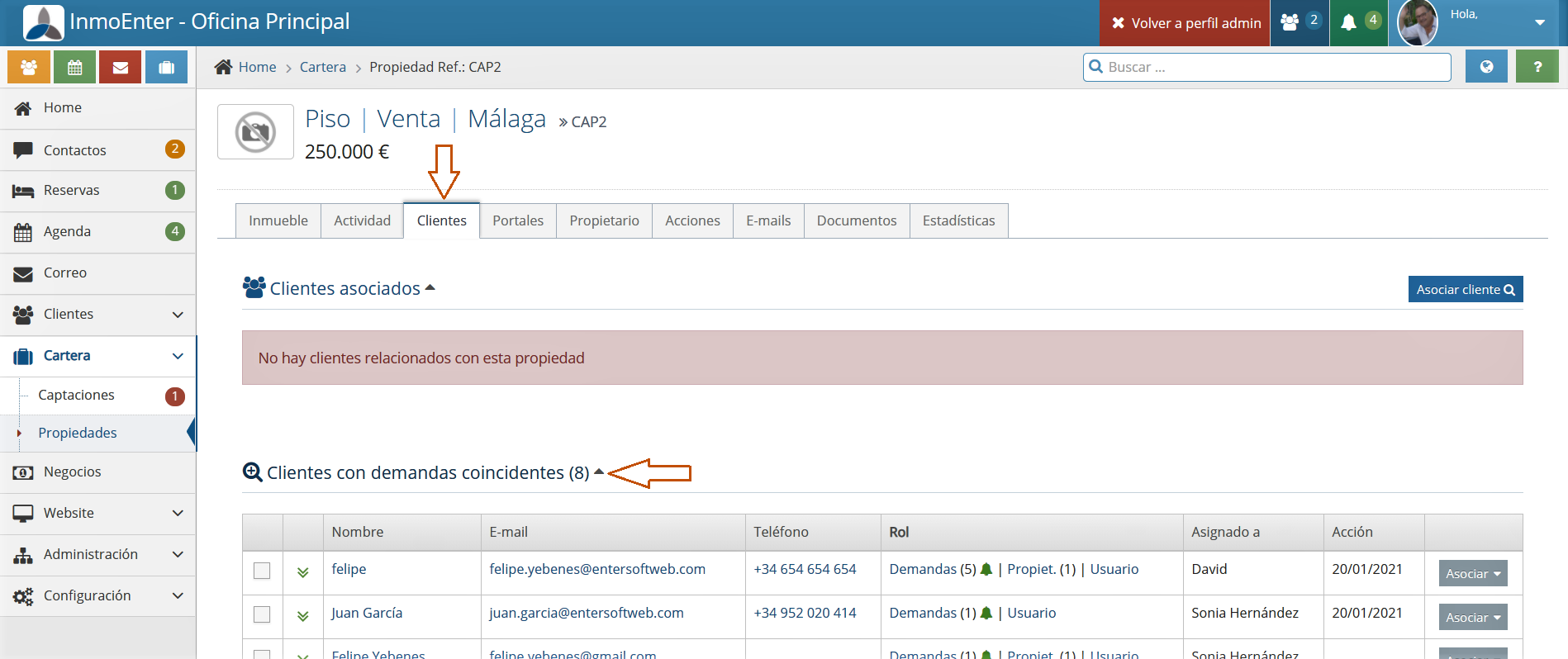Open help with the question mark button
Viewport: 1568px width, 659px height.
coord(1537,67)
